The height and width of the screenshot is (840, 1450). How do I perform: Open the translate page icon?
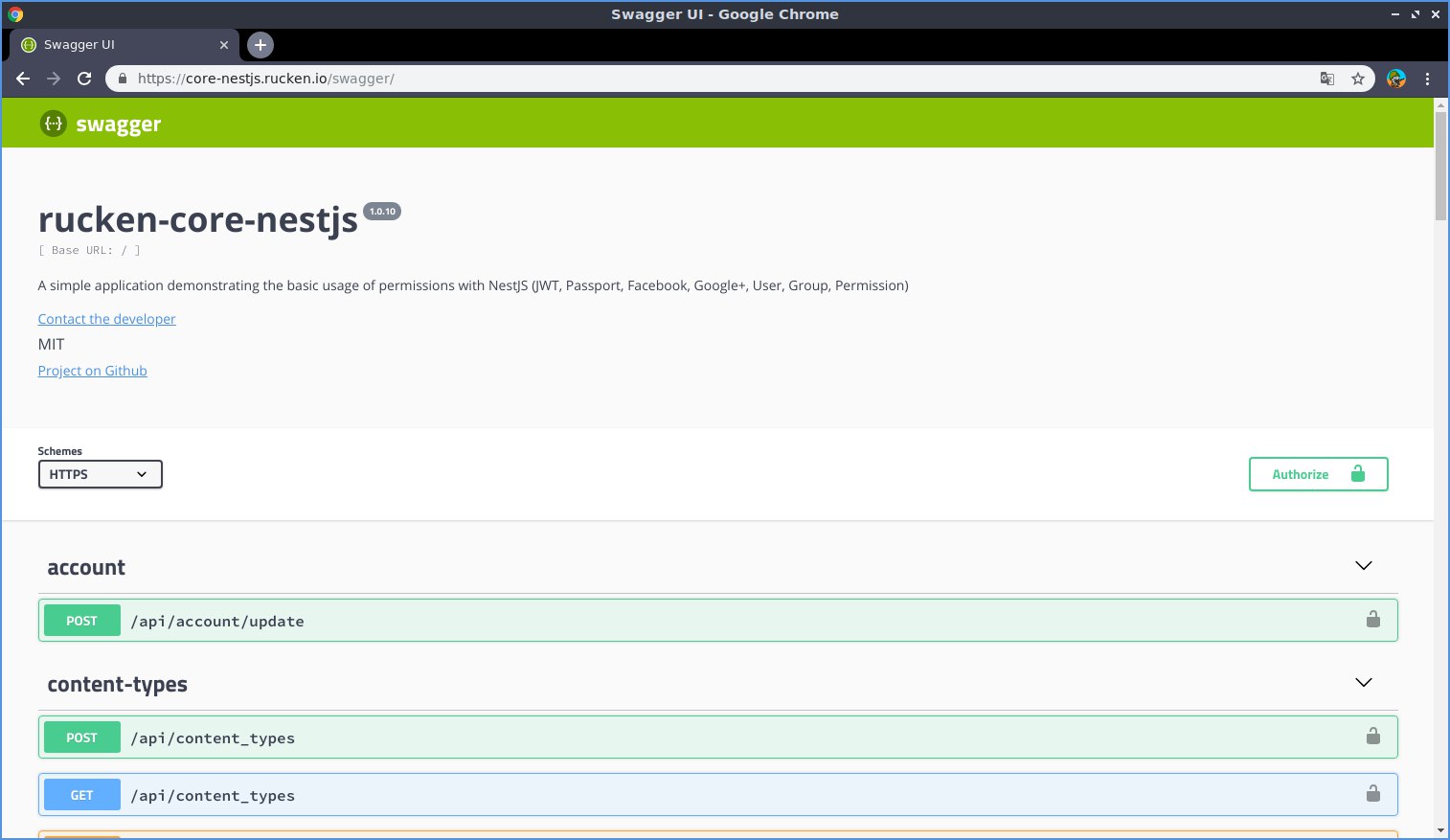(1327, 79)
